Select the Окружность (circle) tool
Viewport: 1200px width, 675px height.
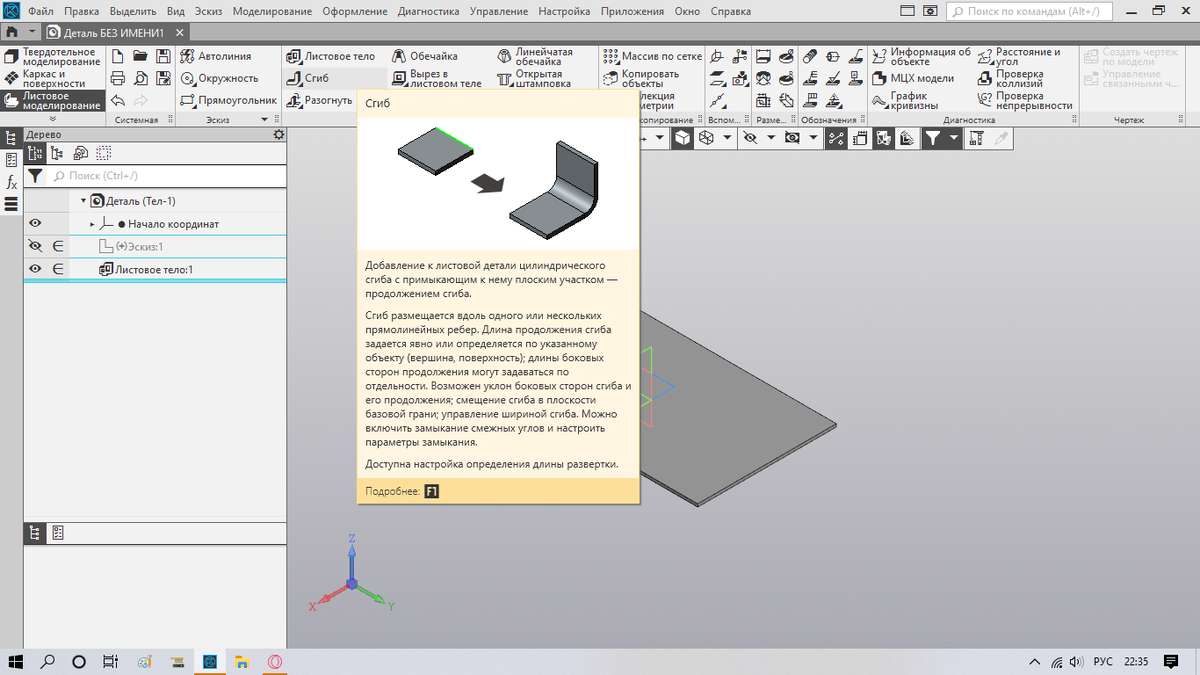click(220, 78)
